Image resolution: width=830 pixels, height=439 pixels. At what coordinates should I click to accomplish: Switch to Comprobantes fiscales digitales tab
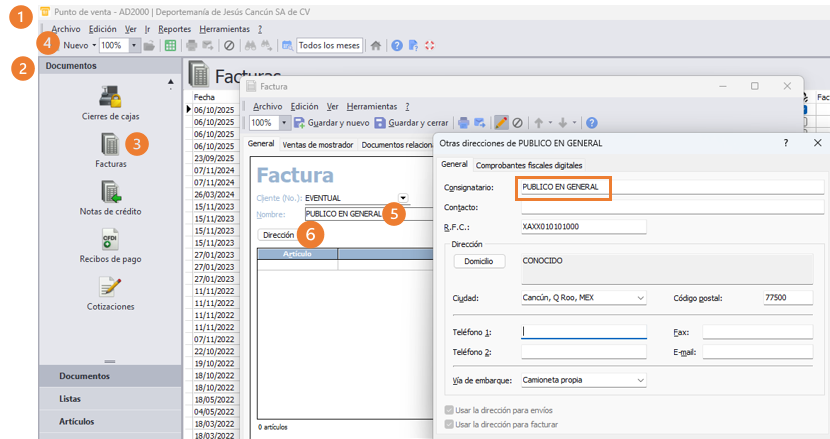pyautogui.click(x=528, y=165)
